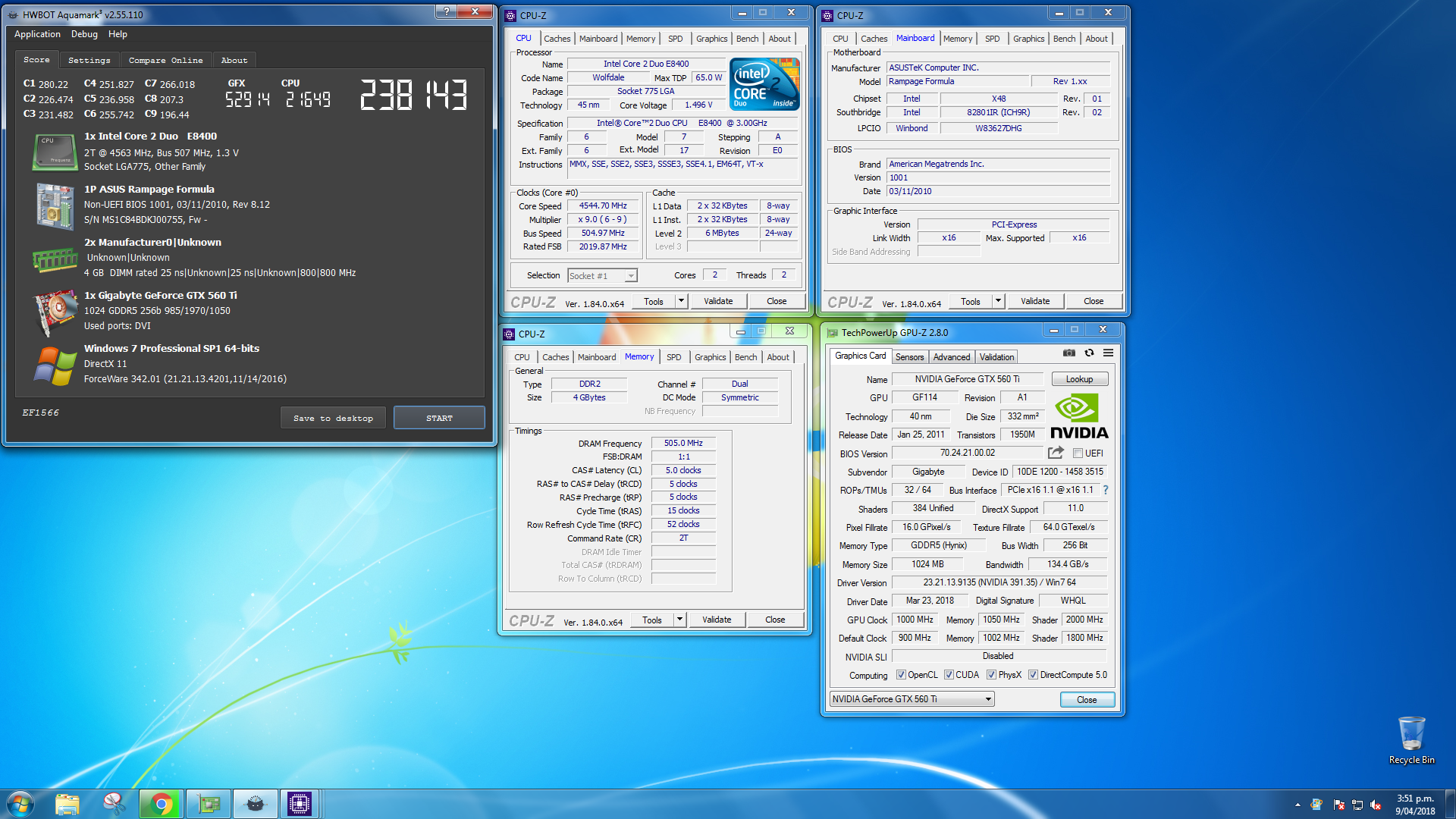1456x819 pixels.
Task: Open the Debug menu in Aquamark
Action: pos(84,34)
